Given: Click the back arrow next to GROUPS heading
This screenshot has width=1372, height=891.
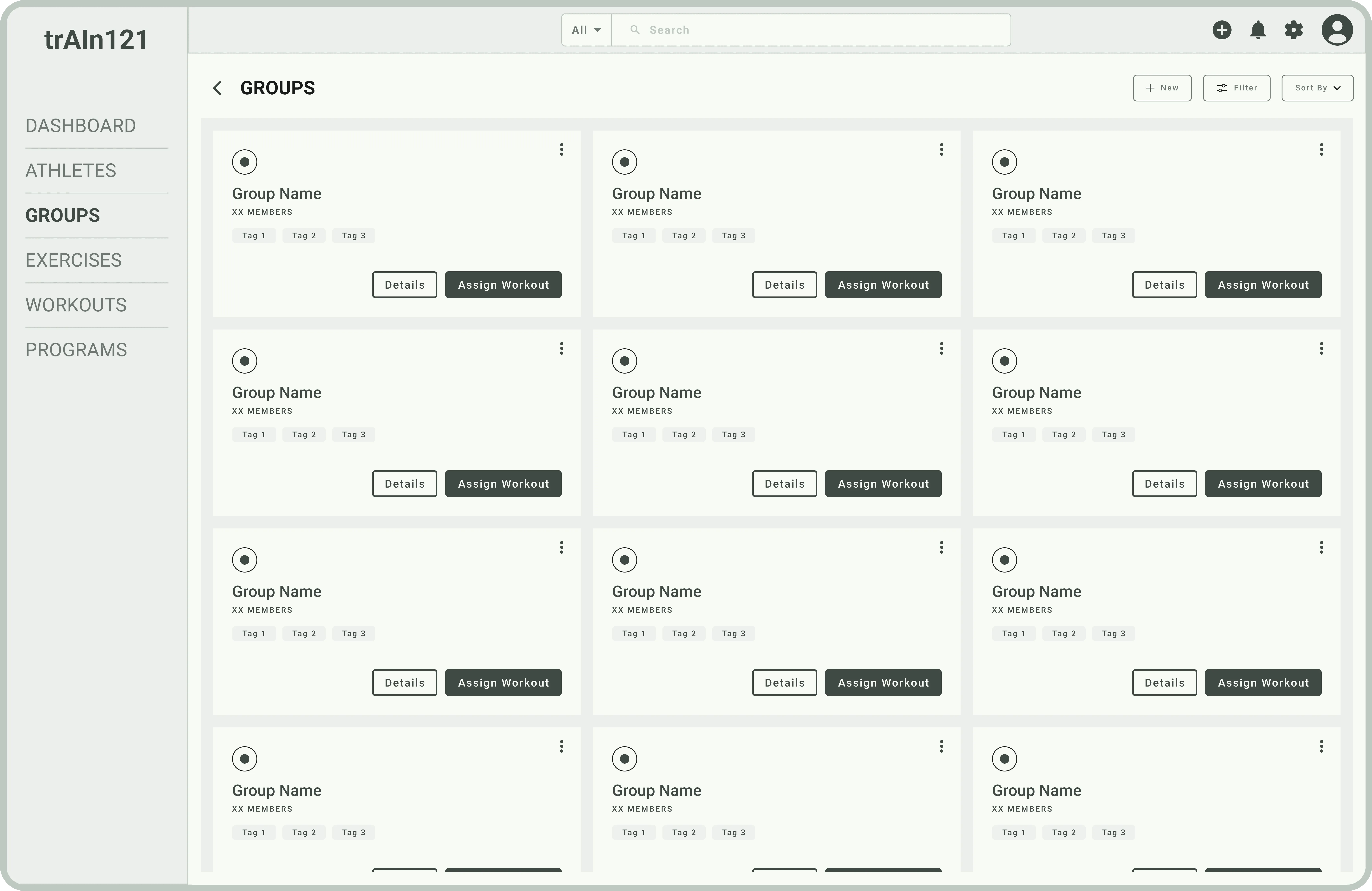Looking at the screenshot, I should [217, 88].
